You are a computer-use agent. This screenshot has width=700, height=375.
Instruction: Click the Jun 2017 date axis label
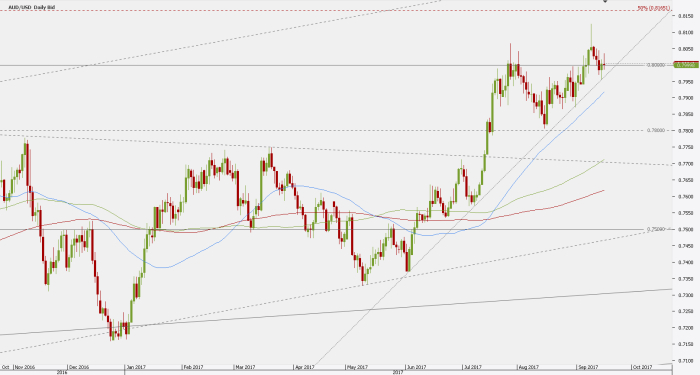tap(416, 367)
